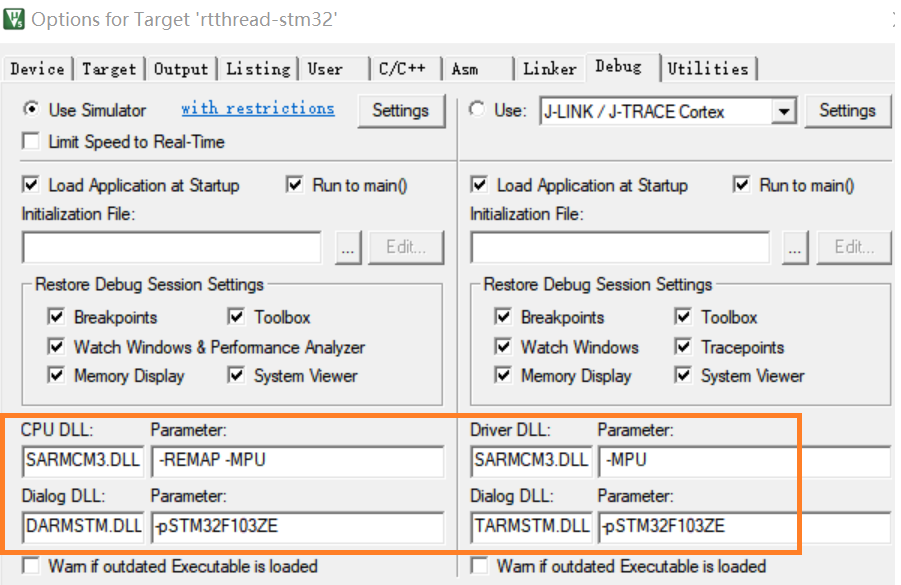Click the µVision icon in the title bar
The image size is (901, 585).
point(14,17)
